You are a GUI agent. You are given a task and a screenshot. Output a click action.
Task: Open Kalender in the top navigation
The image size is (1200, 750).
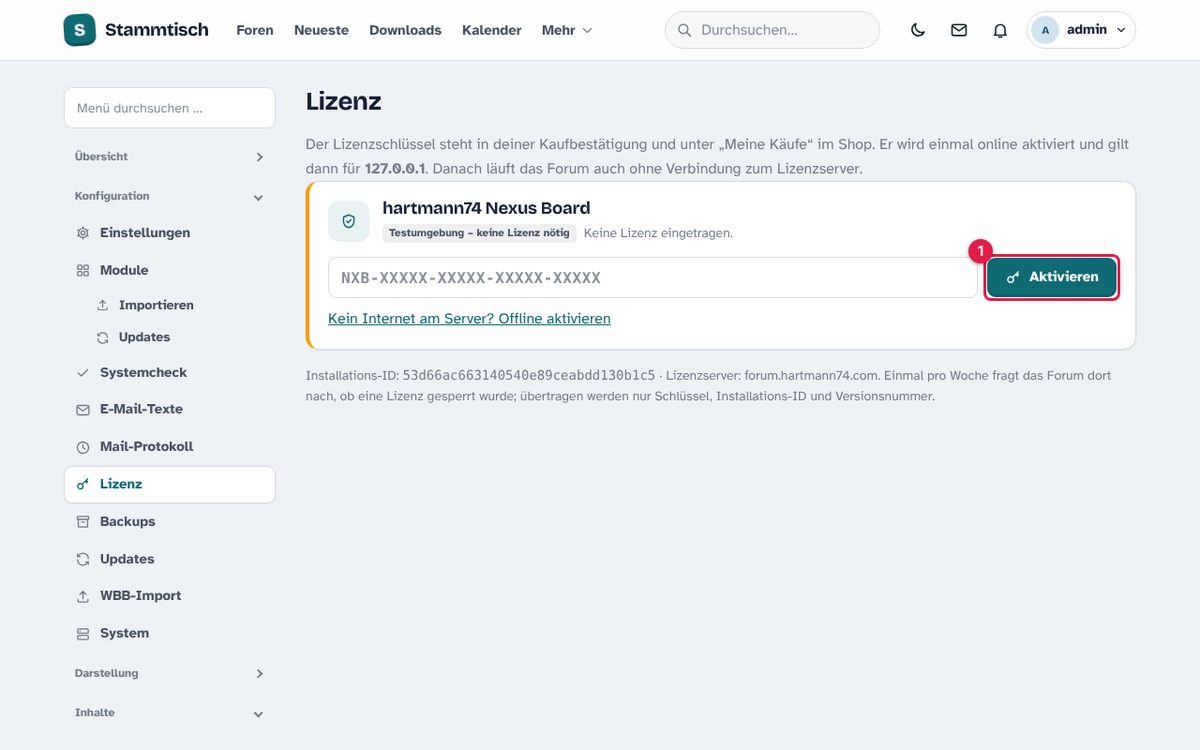pyautogui.click(x=492, y=30)
